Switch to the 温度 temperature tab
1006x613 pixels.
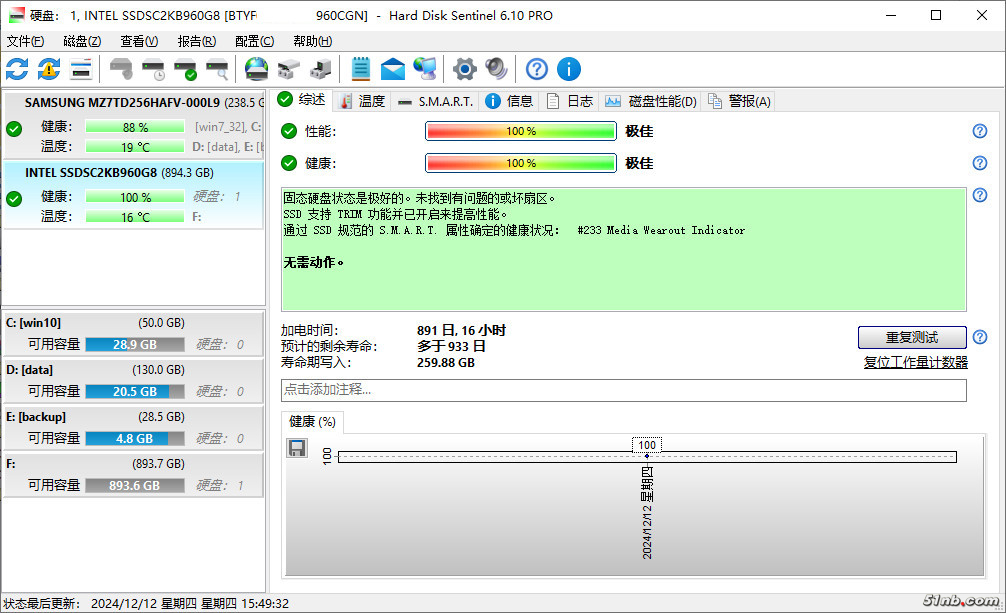pyautogui.click(x=362, y=101)
